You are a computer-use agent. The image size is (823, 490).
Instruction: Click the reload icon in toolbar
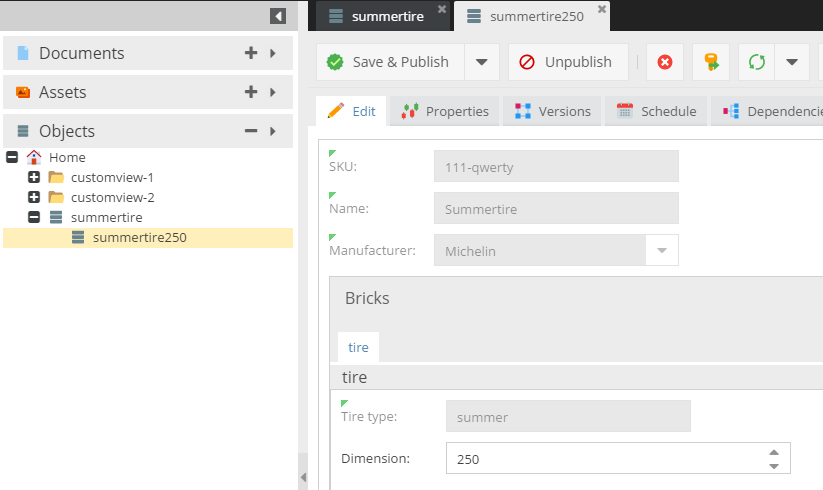[757, 62]
